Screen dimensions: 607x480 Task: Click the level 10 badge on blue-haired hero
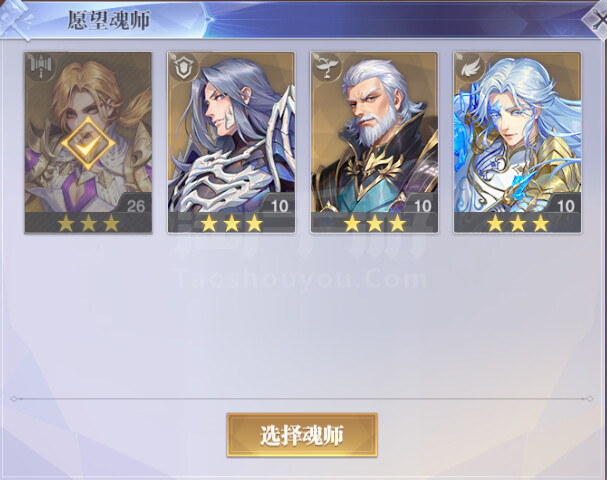click(x=565, y=205)
